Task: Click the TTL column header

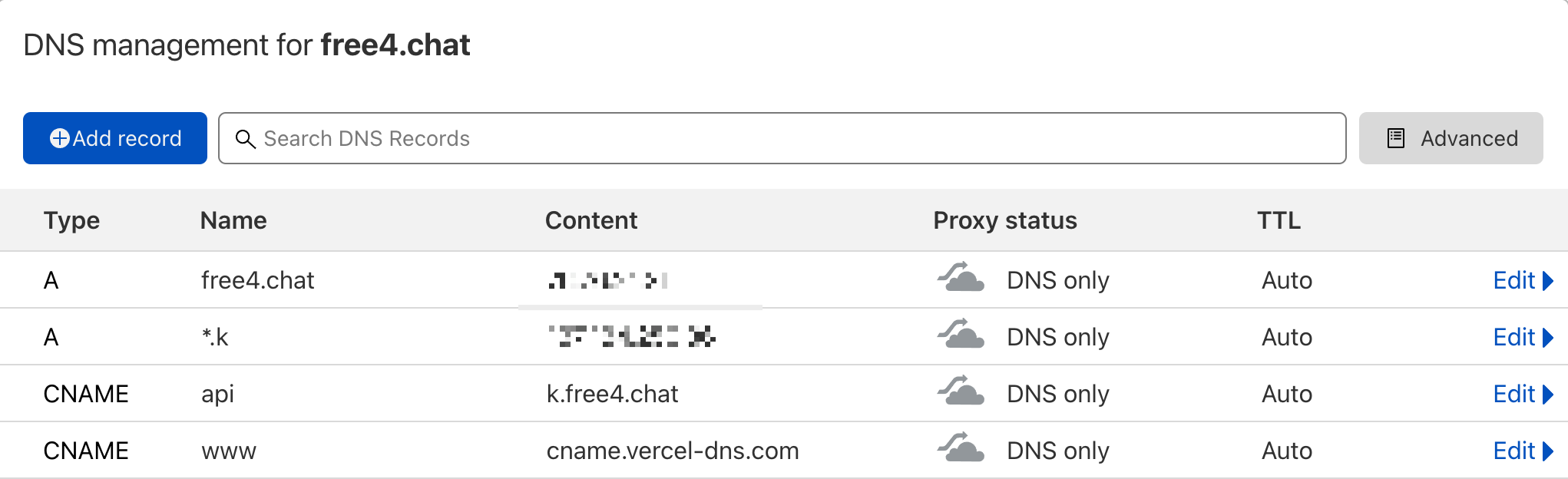Action: tap(1279, 220)
